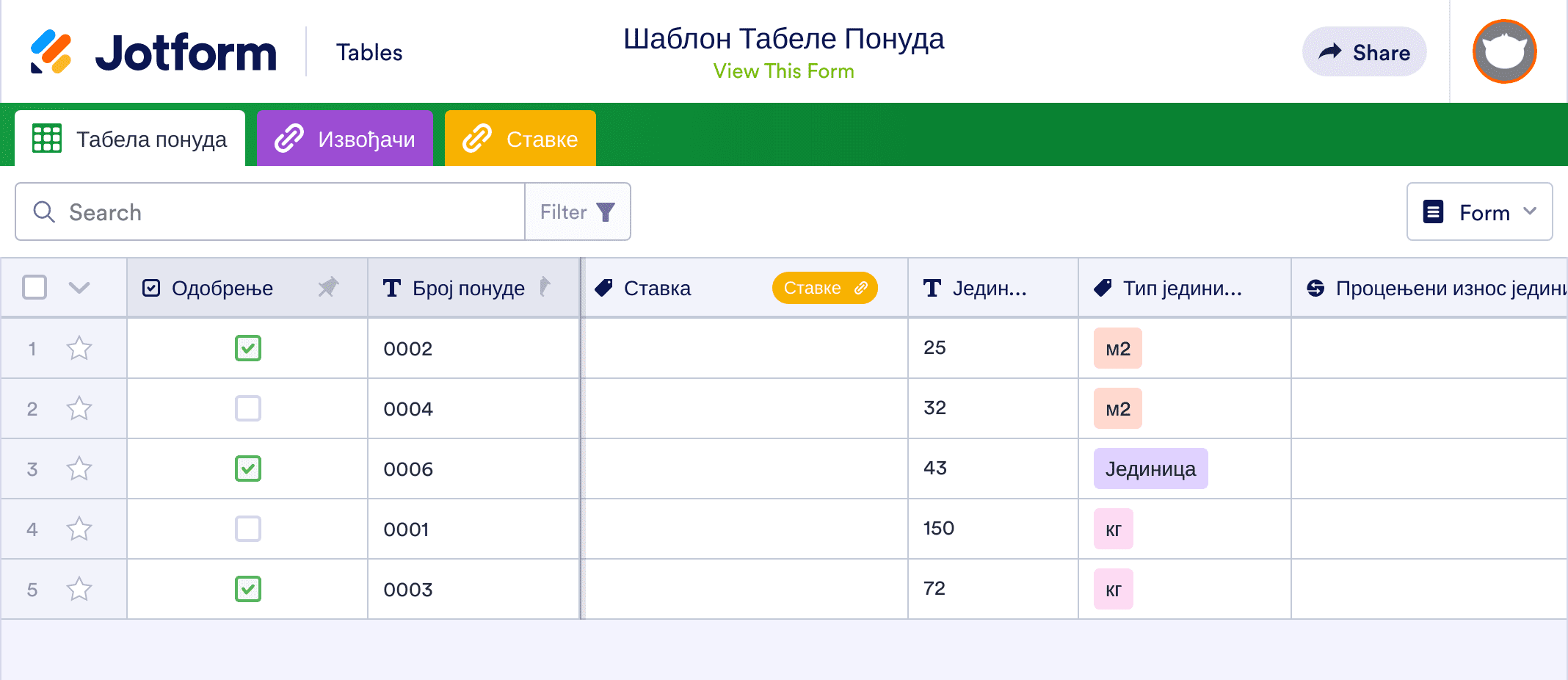Select the select-all checkbox in the header

[35, 288]
